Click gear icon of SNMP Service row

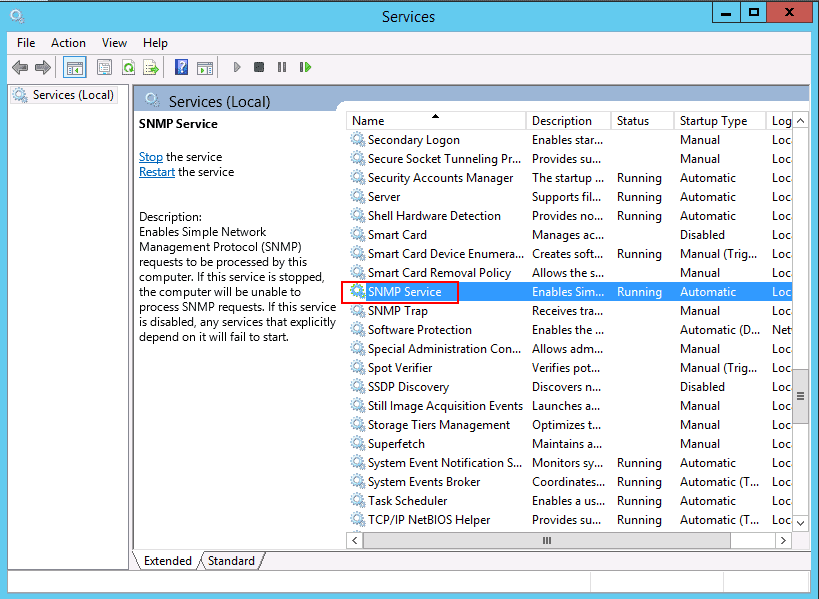(357, 291)
